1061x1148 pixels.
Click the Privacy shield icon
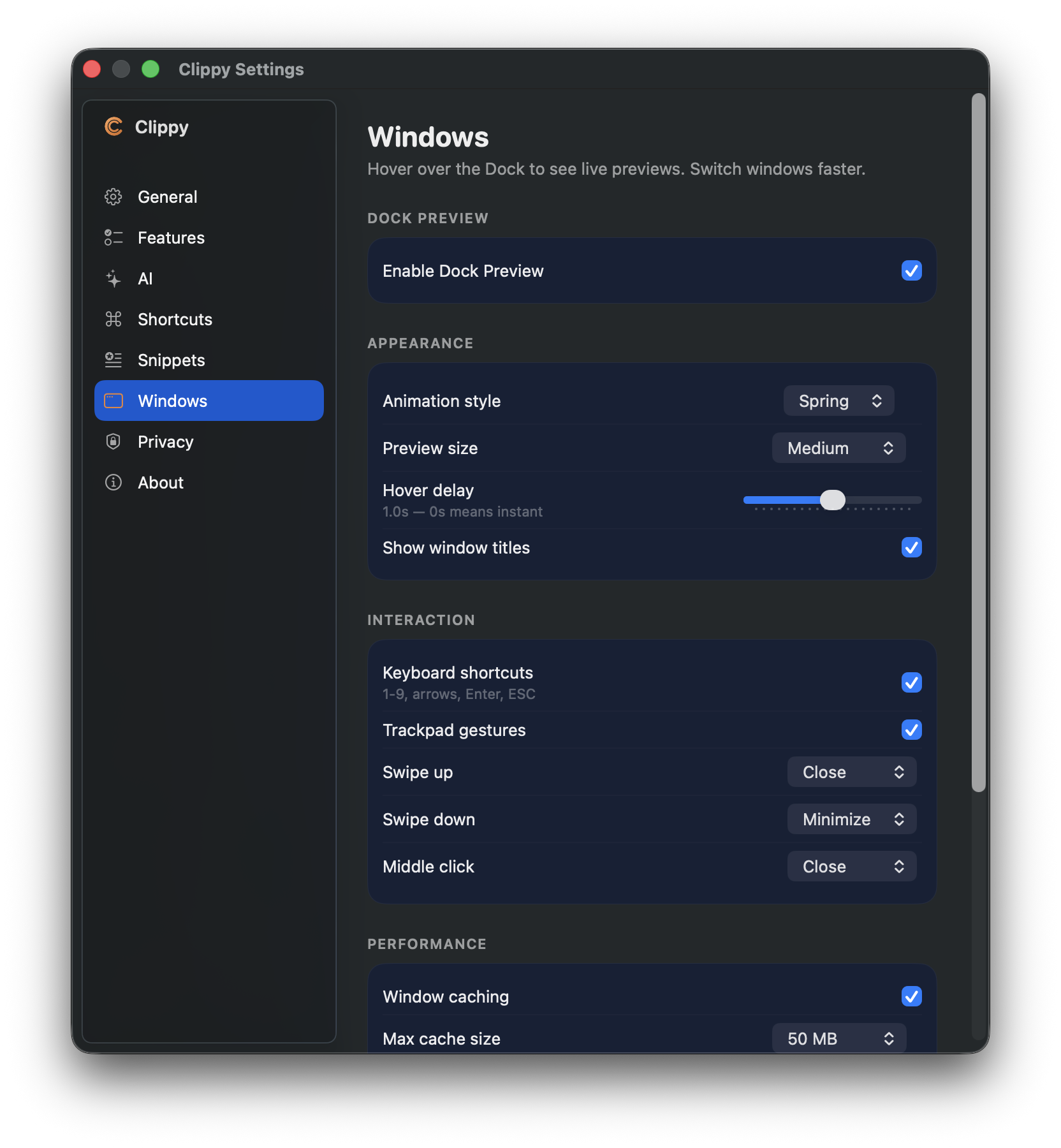[x=113, y=442]
